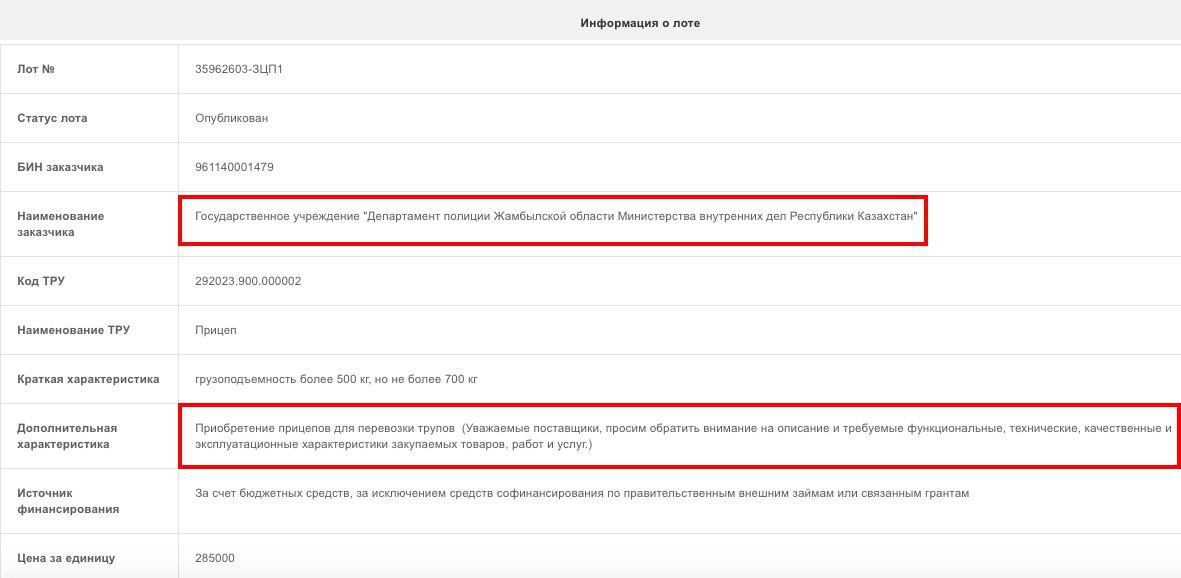Select the BIN value 961140001479
1181x578 pixels.
[x=234, y=167]
